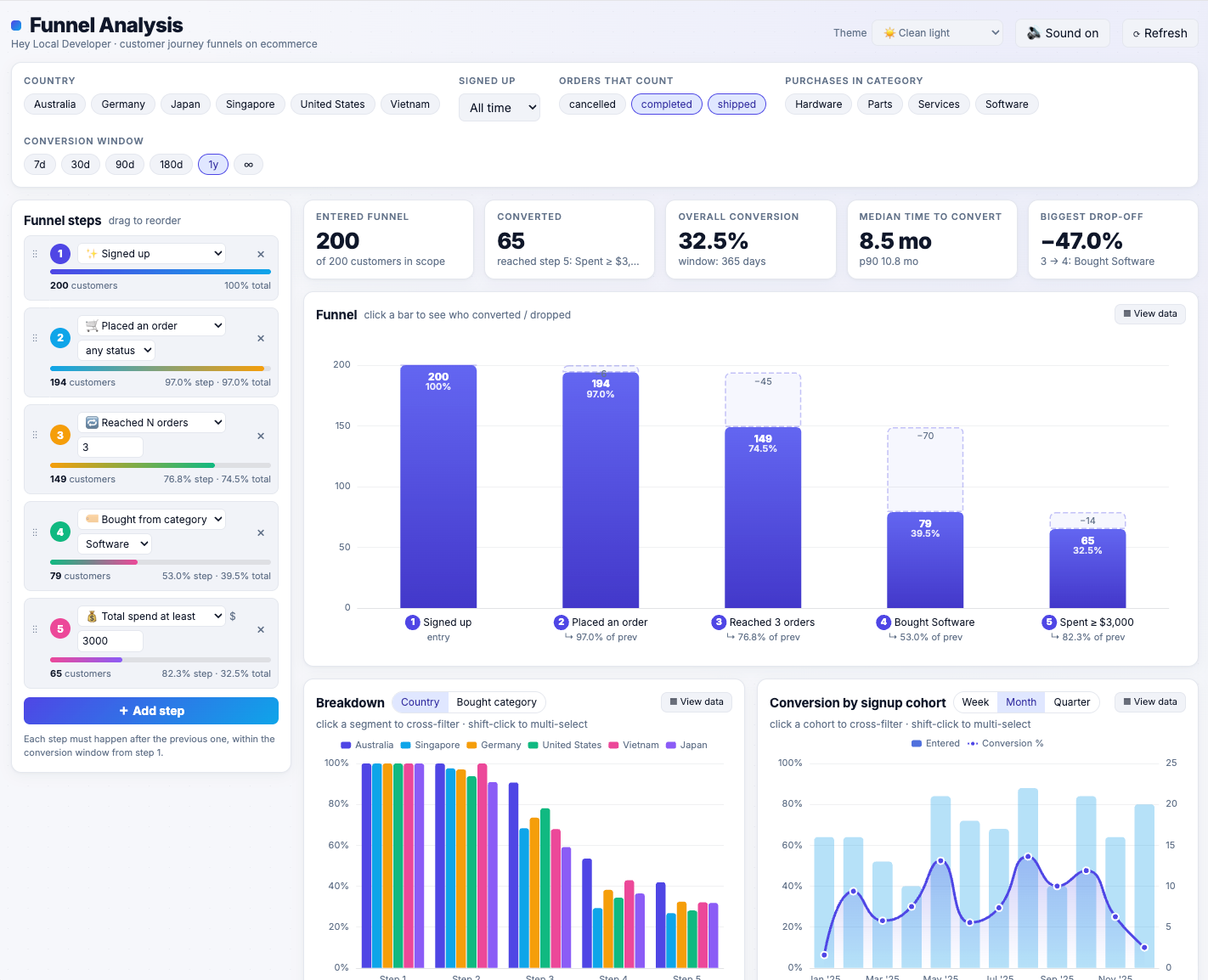The height and width of the screenshot is (980, 1208).
Task: Filter by Vietnam country chip
Action: (410, 104)
